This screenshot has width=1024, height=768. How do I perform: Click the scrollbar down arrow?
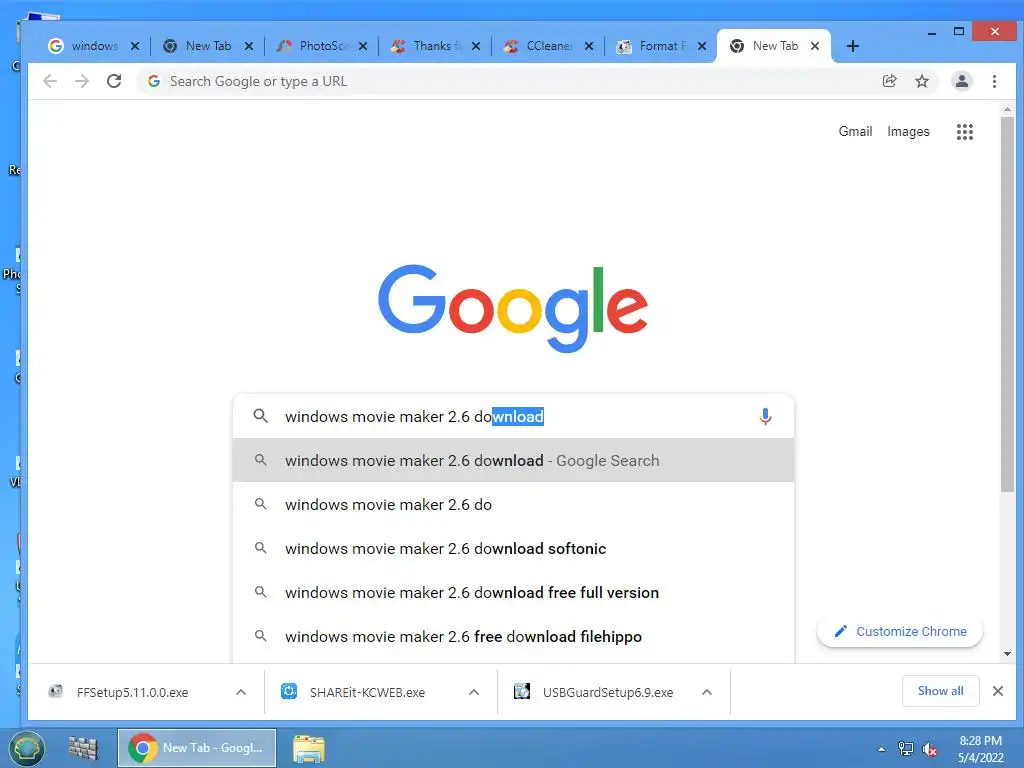point(1007,654)
